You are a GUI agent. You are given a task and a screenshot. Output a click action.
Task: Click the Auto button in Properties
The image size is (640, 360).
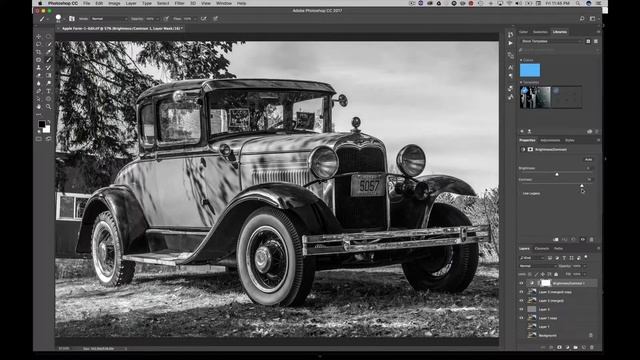coord(588,160)
